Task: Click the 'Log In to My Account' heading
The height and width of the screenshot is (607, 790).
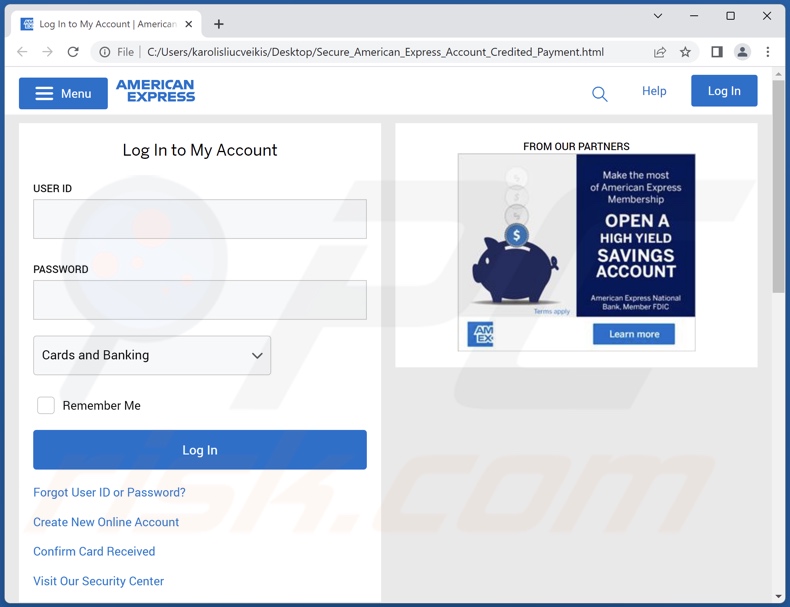Action: (200, 150)
